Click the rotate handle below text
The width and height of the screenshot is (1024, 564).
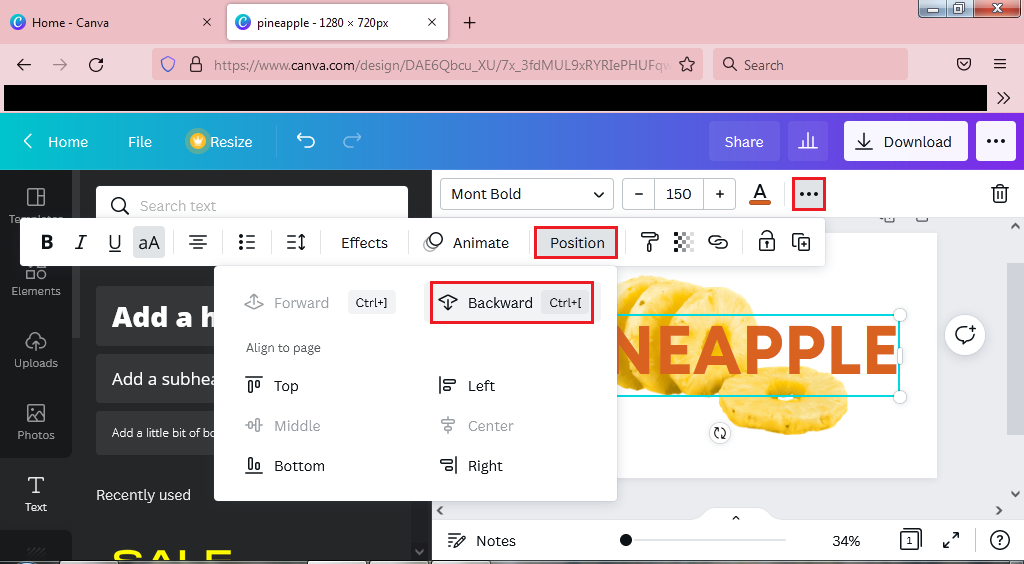pos(720,433)
